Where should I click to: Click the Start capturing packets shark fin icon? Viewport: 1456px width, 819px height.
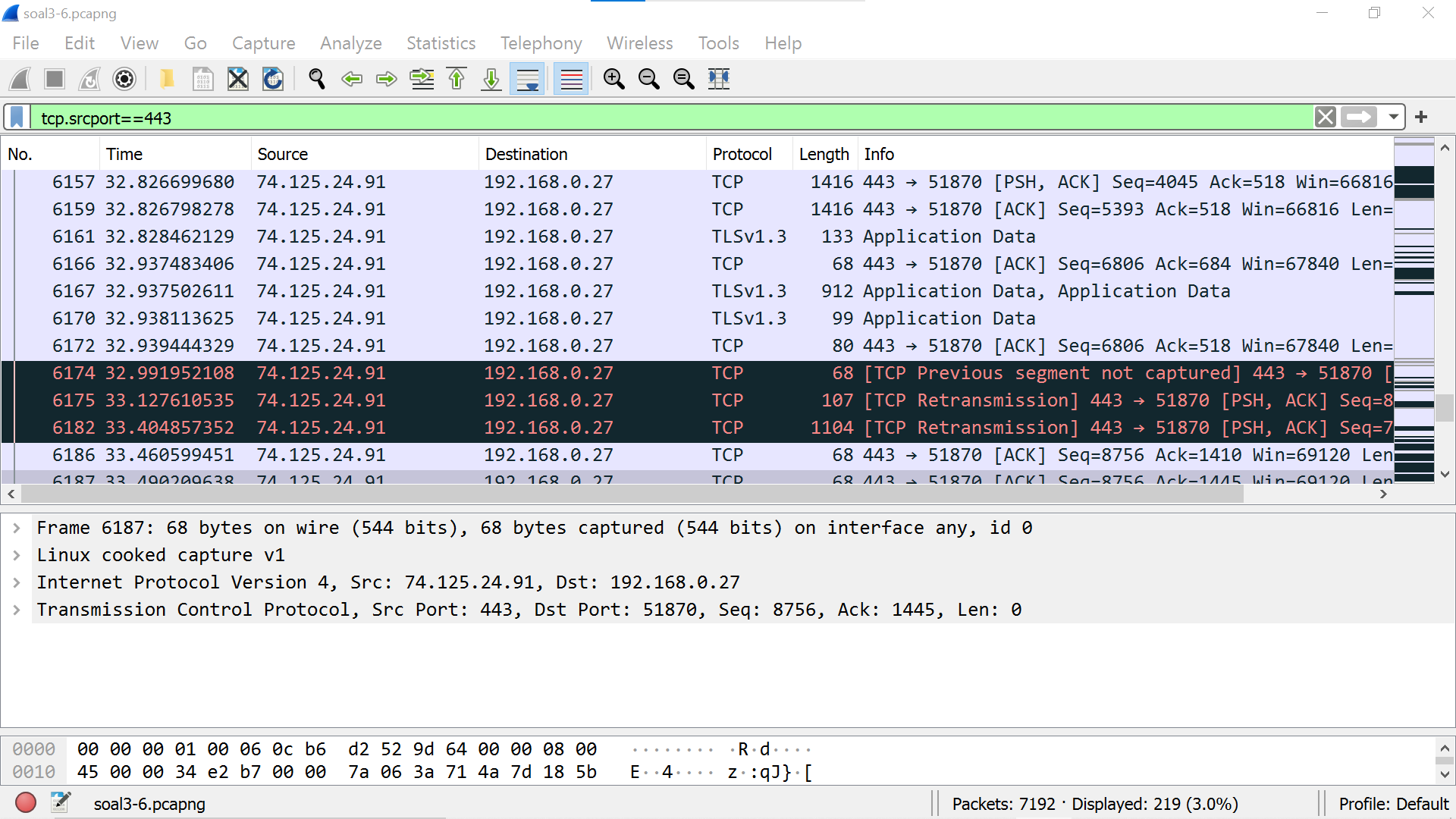pyautogui.click(x=20, y=79)
